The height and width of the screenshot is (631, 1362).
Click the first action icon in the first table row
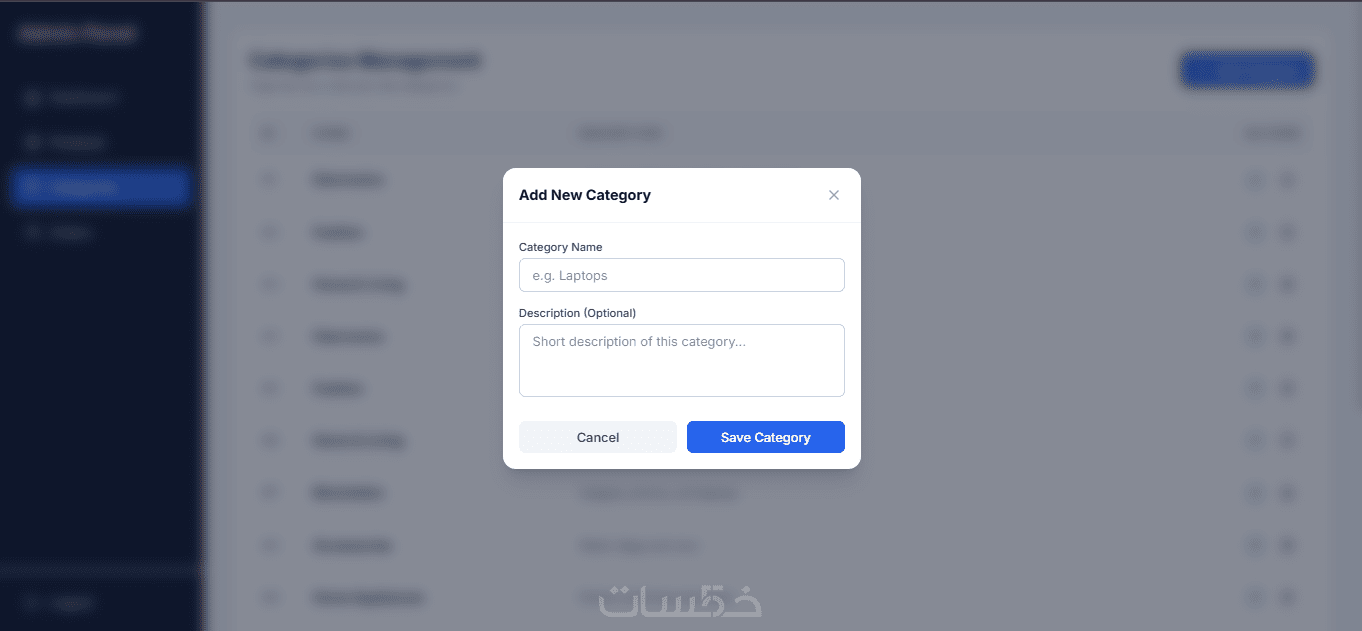coord(1256,180)
